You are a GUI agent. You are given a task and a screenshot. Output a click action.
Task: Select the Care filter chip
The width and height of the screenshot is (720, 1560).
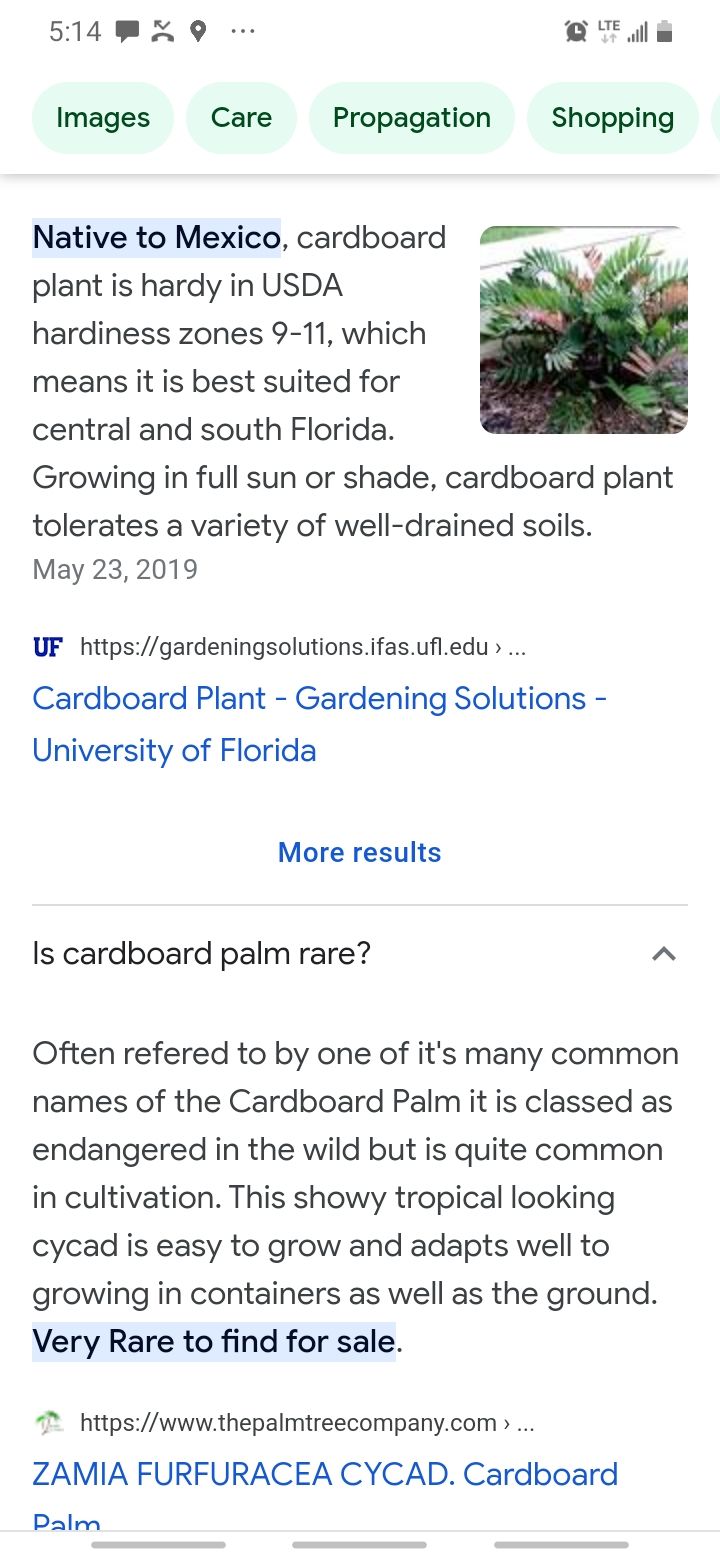pyautogui.click(x=241, y=118)
